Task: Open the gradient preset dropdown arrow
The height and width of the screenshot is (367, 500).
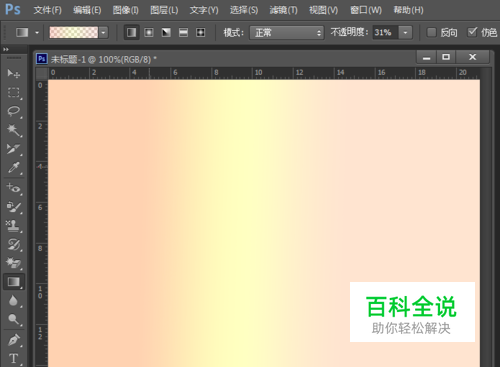Action: tap(104, 33)
